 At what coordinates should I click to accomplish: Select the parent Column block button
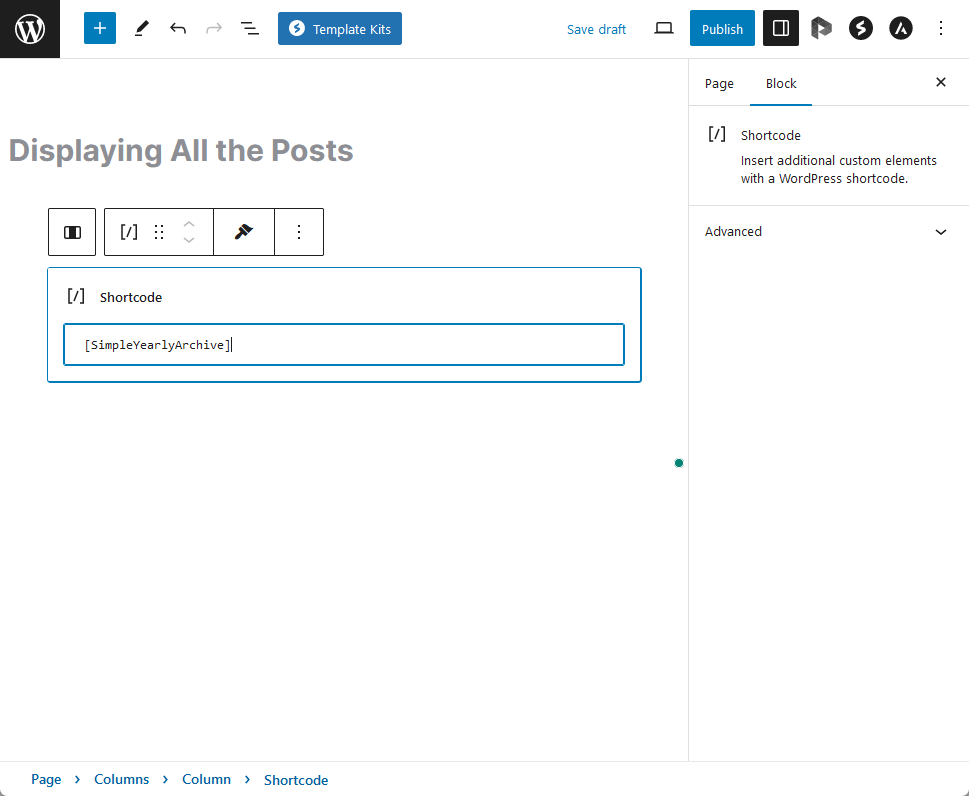72,232
